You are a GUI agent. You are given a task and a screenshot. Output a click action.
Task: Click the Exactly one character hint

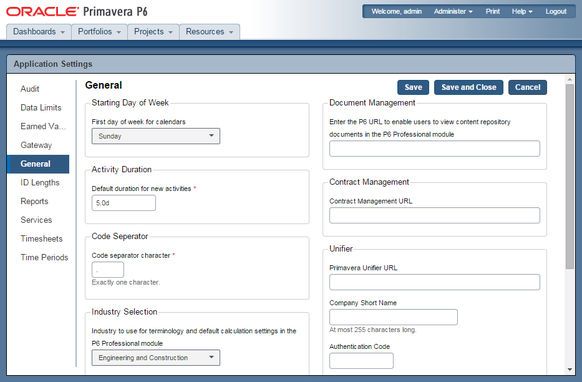[x=126, y=283]
